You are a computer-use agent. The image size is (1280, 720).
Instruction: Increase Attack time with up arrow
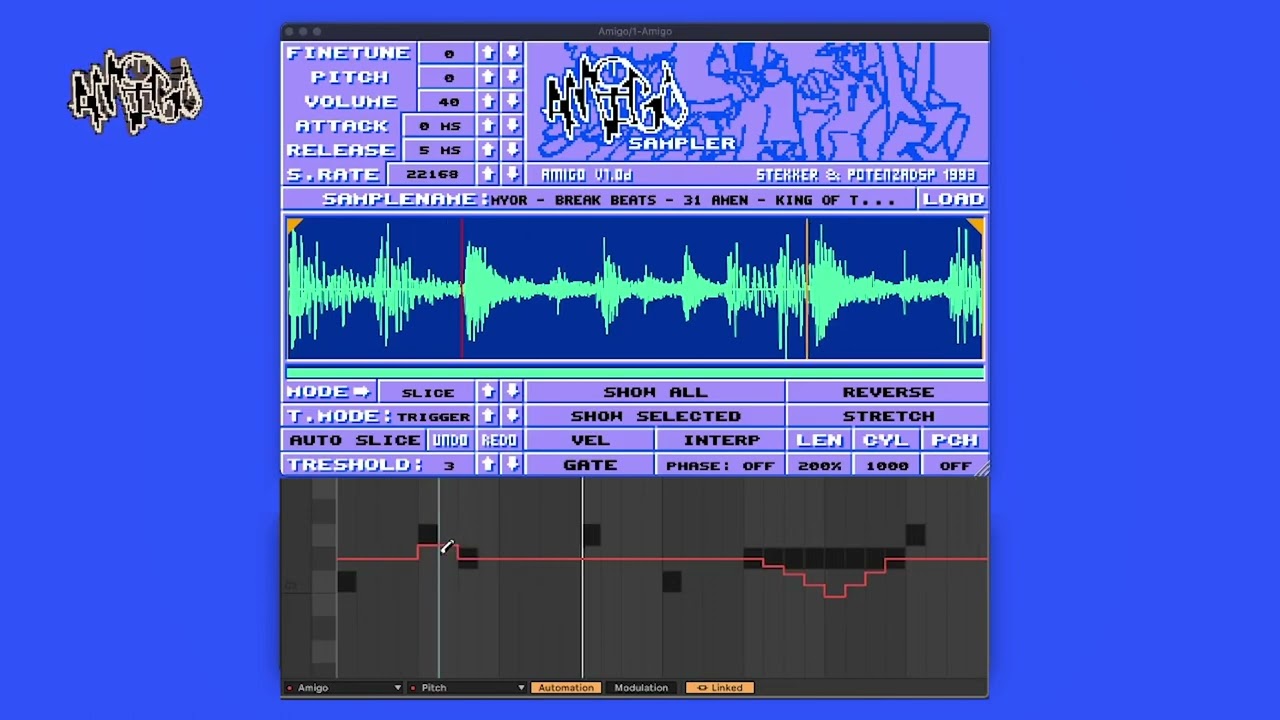click(488, 125)
